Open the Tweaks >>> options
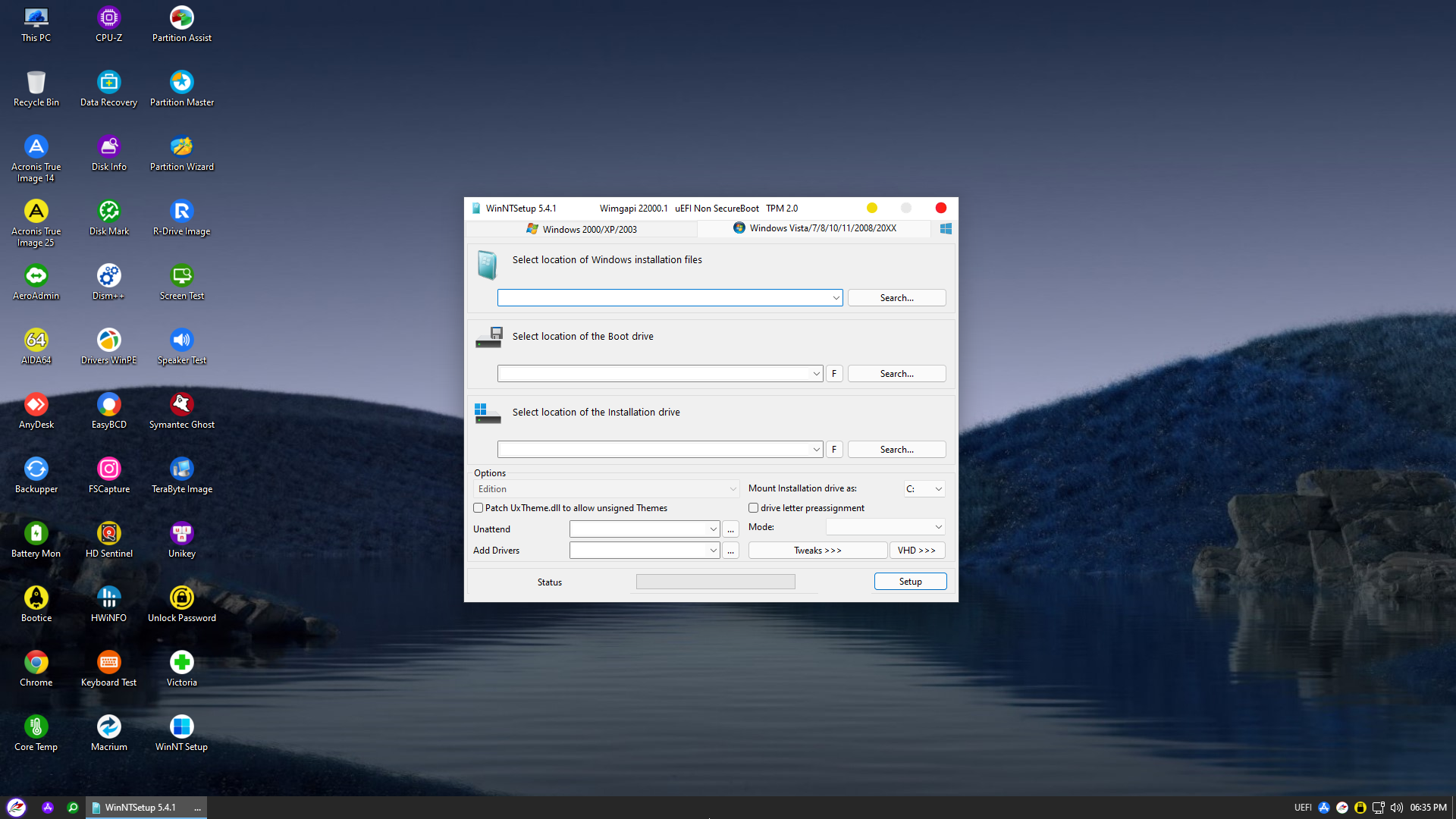This screenshot has width=1456, height=819. 817,551
